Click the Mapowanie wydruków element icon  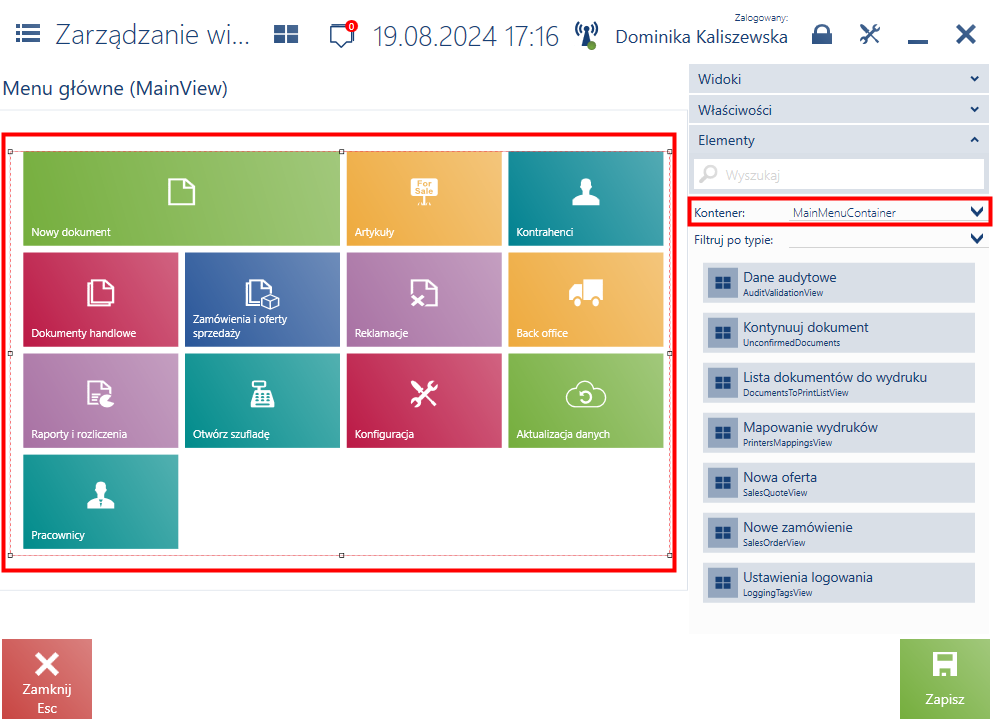(722, 432)
